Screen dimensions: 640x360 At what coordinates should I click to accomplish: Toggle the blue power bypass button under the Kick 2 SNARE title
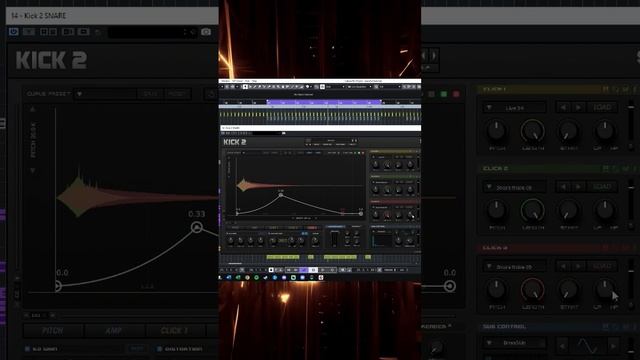click(x=14, y=31)
